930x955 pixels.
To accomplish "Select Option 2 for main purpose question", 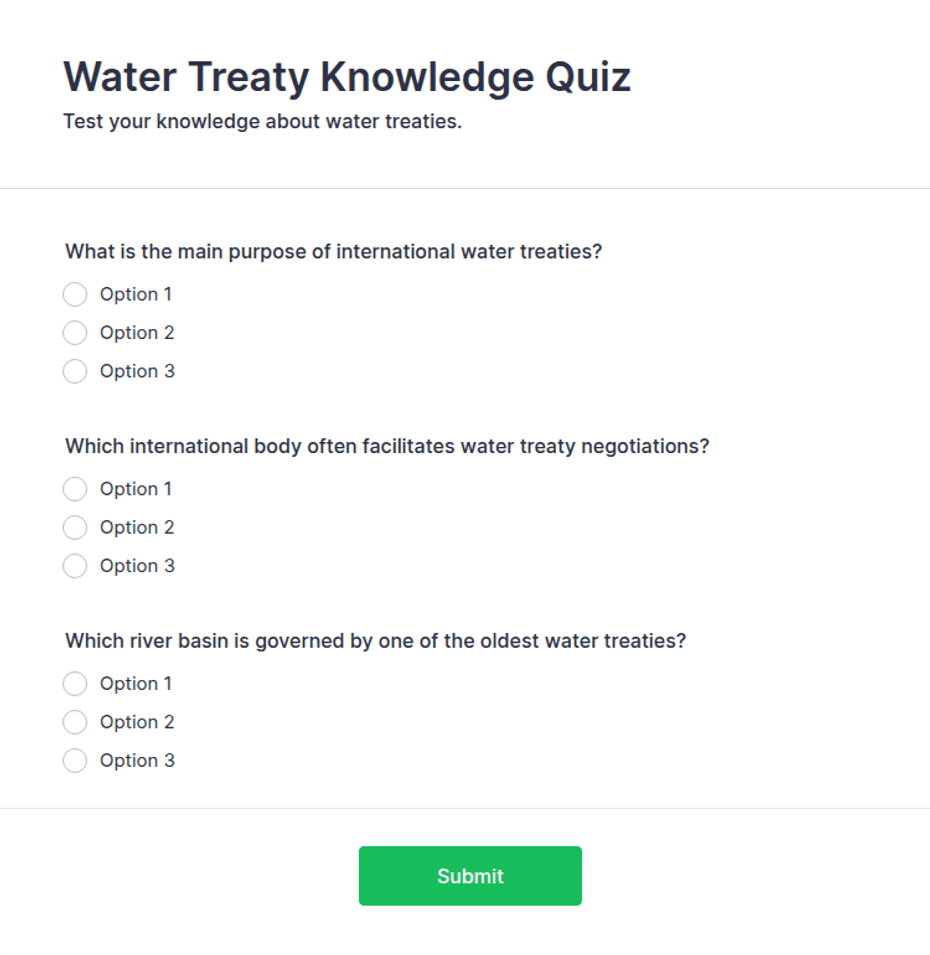I will [x=75, y=333].
